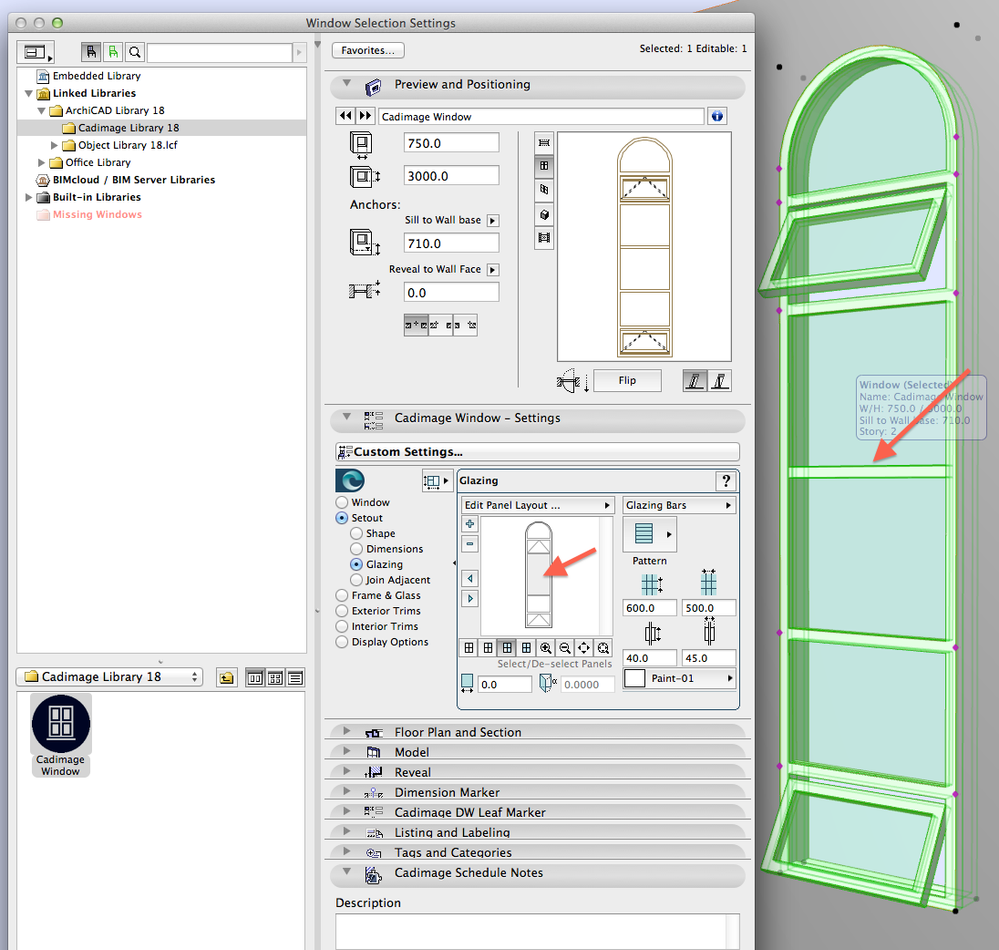The height and width of the screenshot is (950, 999).
Task: Click the Paint-01 color swatch
Action: (634, 679)
